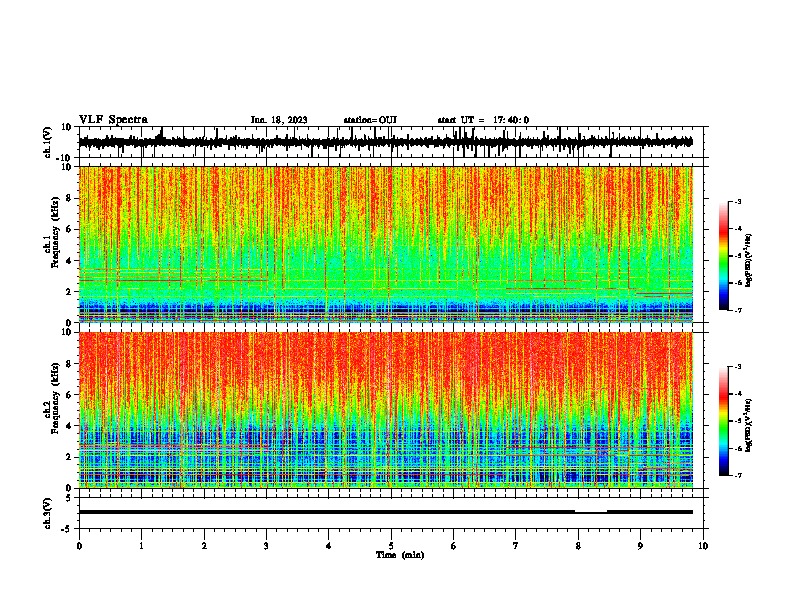
Task: Click the time axis tick label "5"
Action: (391, 546)
